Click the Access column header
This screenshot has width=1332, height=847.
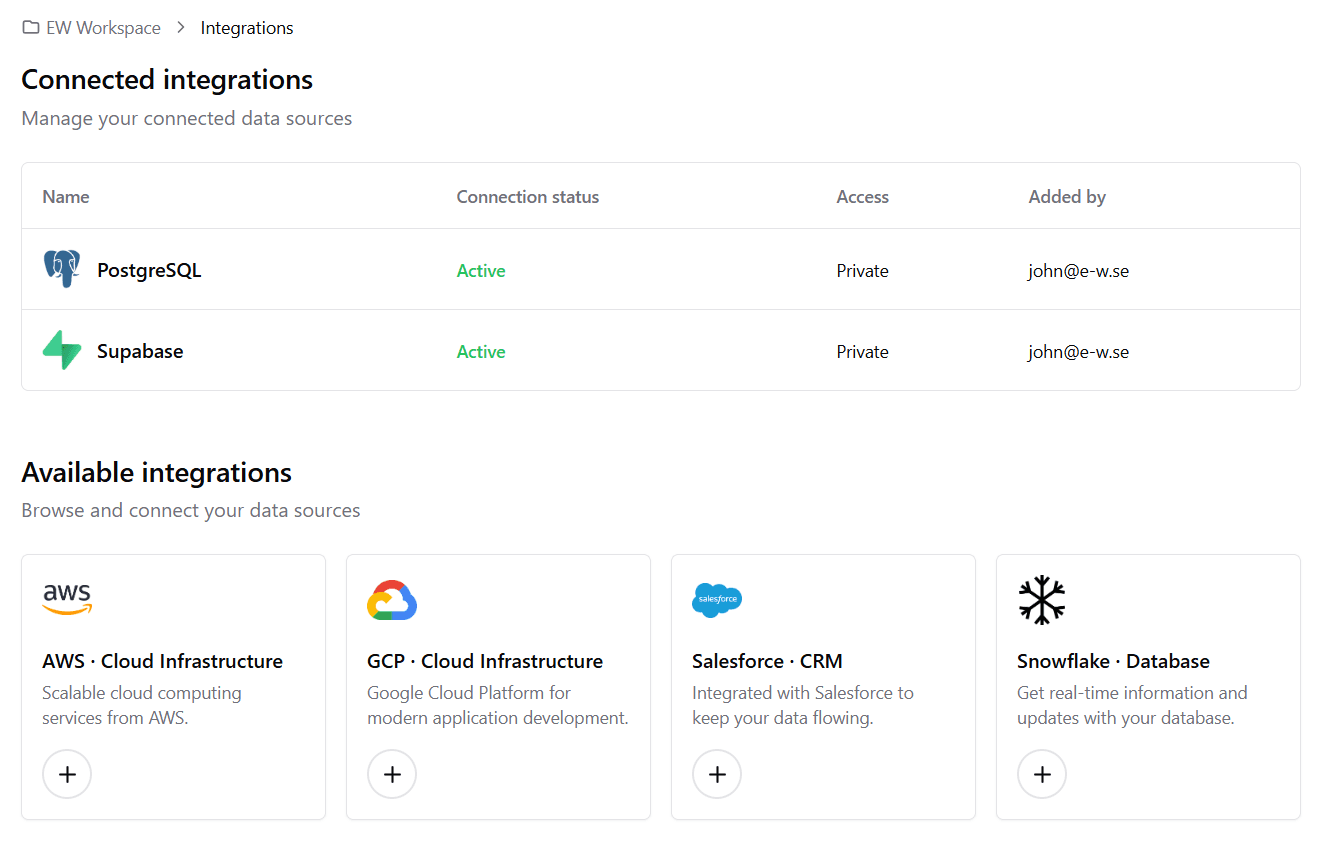point(862,197)
